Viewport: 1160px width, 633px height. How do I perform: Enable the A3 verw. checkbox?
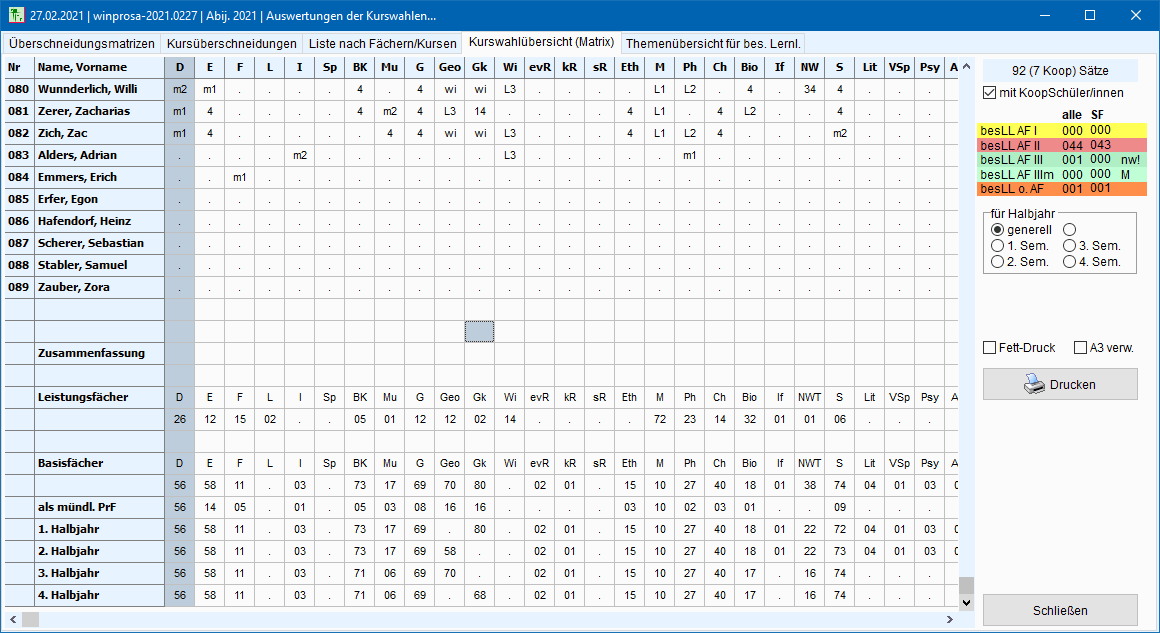click(x=1080, y=348)
